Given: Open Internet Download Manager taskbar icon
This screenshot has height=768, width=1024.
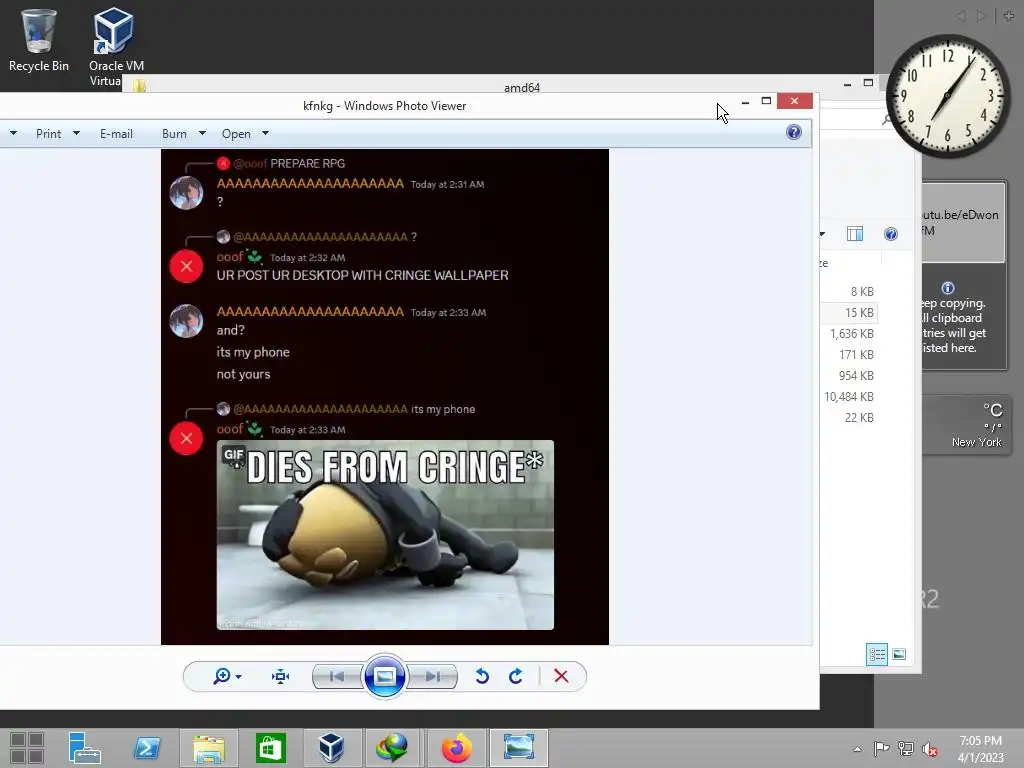Looking at the screenshot, I should (393, 748).
